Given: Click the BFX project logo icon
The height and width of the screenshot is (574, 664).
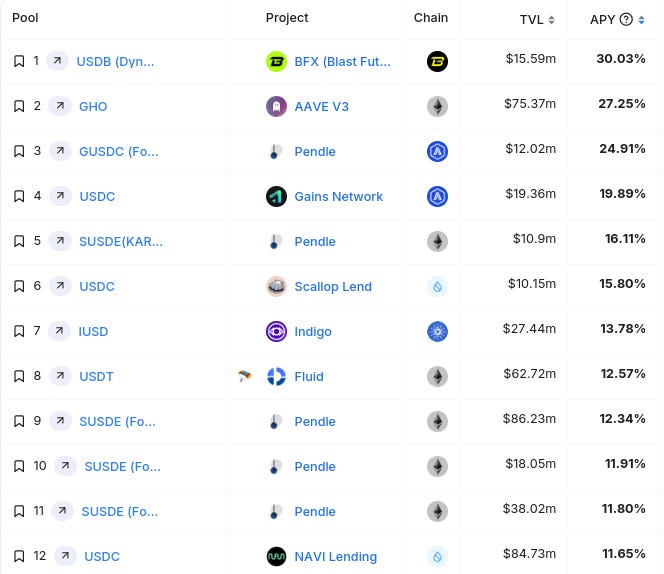Looking at the screenshot, I should pyautogui.click(x=276, y=61).
